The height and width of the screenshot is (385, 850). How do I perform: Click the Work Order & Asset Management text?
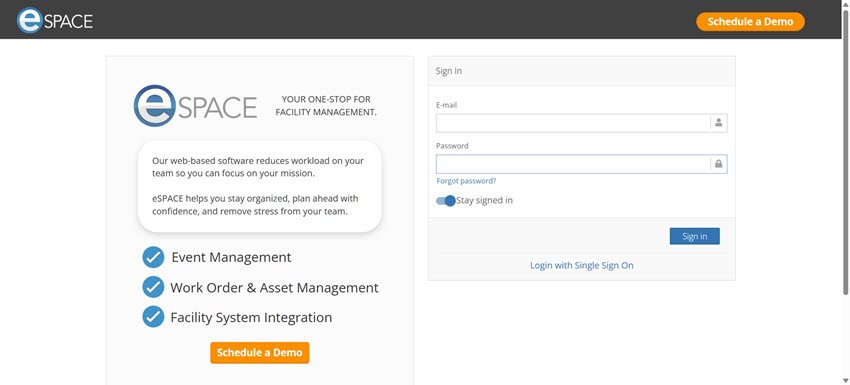[x=274, y=287]
